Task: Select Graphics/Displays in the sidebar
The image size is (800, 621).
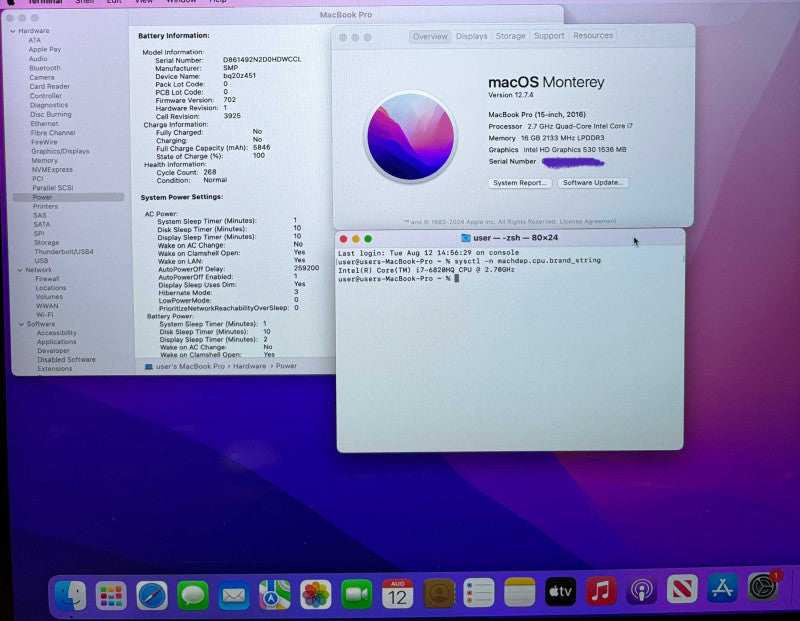Action: pos(60,152)
